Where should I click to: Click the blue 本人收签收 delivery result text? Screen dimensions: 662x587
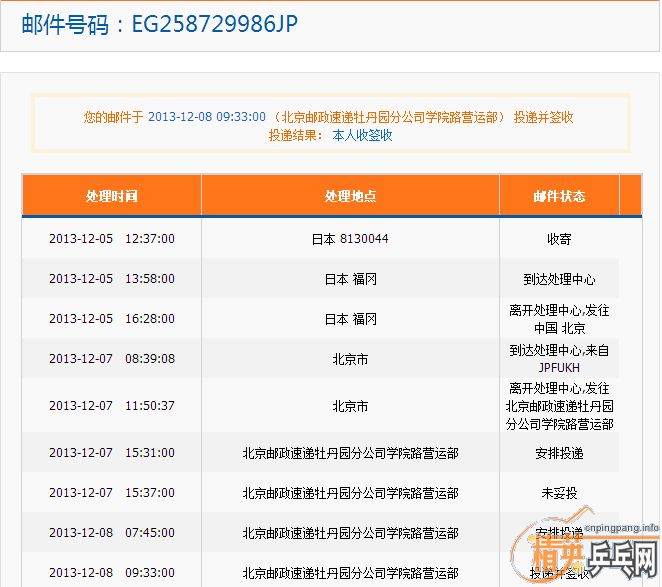pyautogui.click(x=362, y=135)
